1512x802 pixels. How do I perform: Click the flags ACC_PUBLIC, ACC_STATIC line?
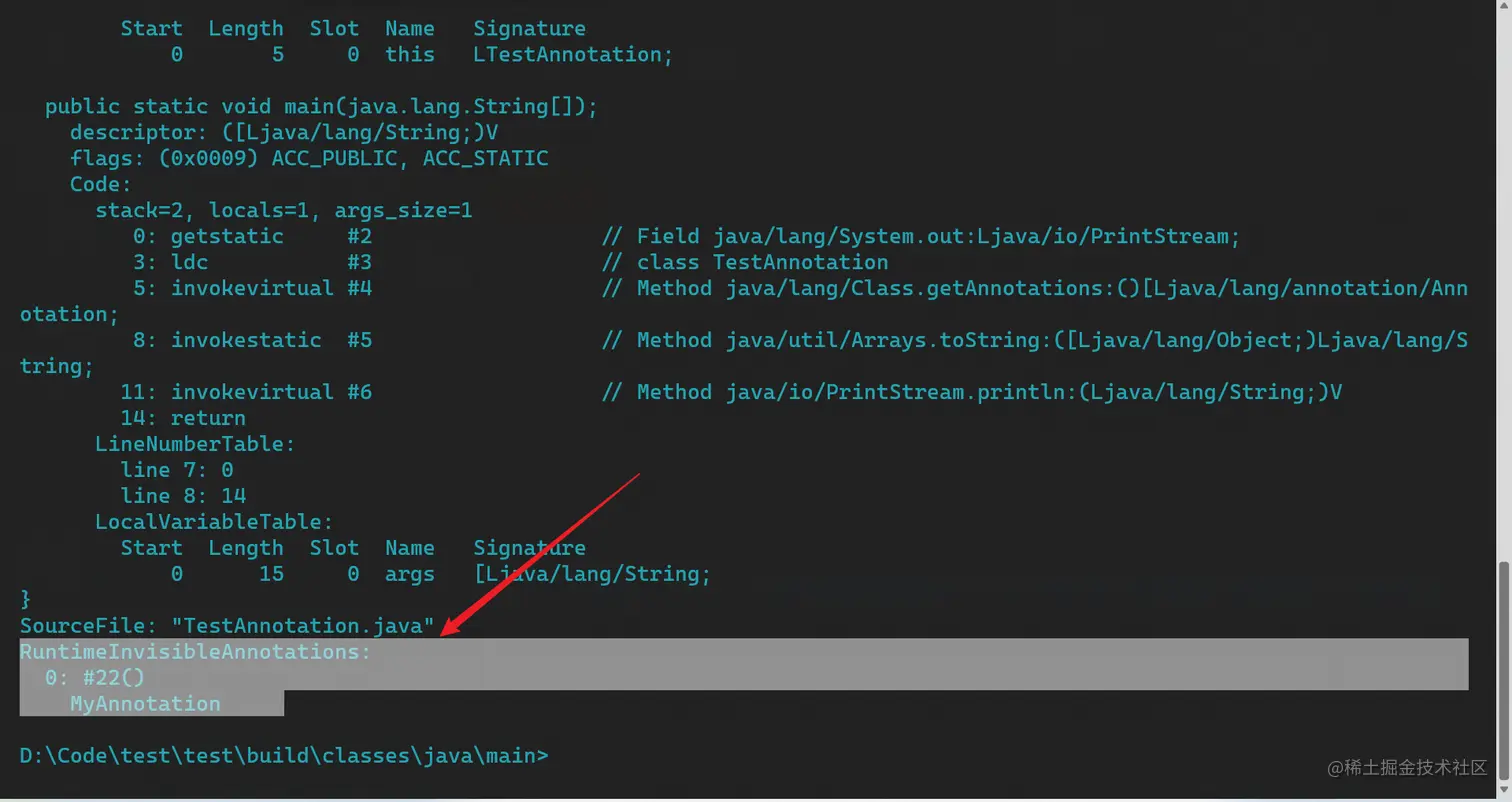309,159
